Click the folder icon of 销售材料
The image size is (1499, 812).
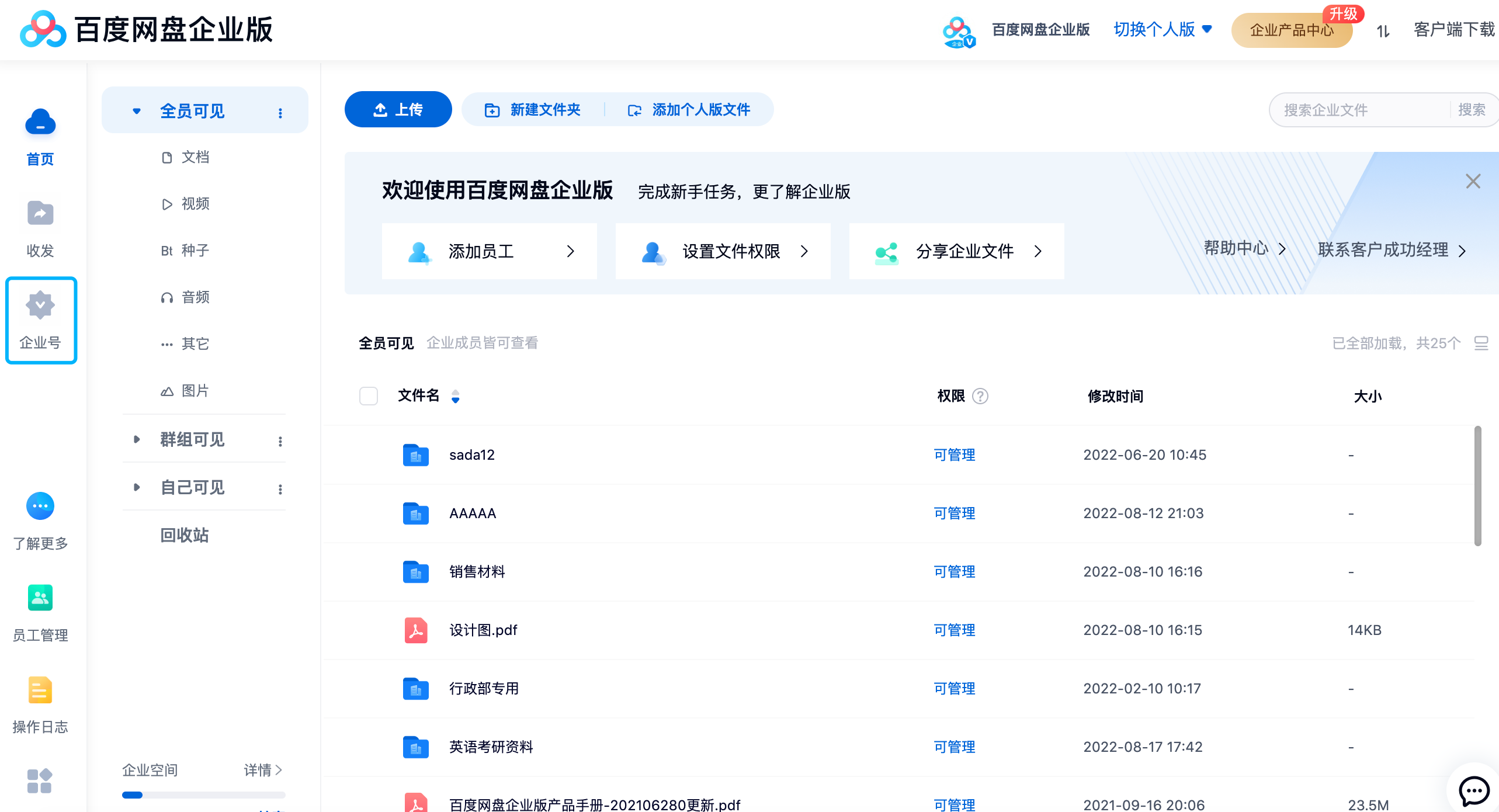coord(415,571)
